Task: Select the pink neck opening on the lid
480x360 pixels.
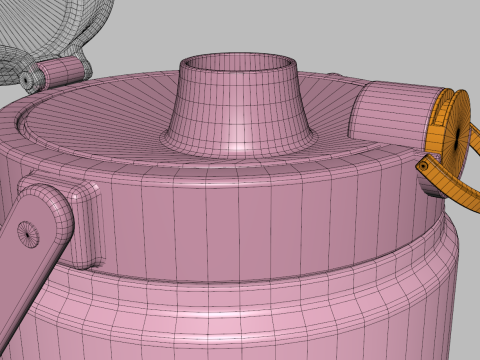Action: pyautogui.click(x=238, y=106)
